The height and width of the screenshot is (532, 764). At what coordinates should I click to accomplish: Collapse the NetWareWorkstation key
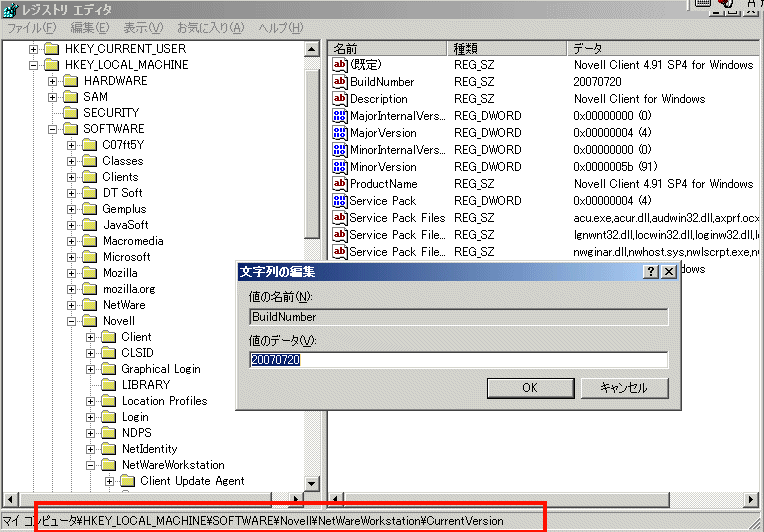(90, 465)
